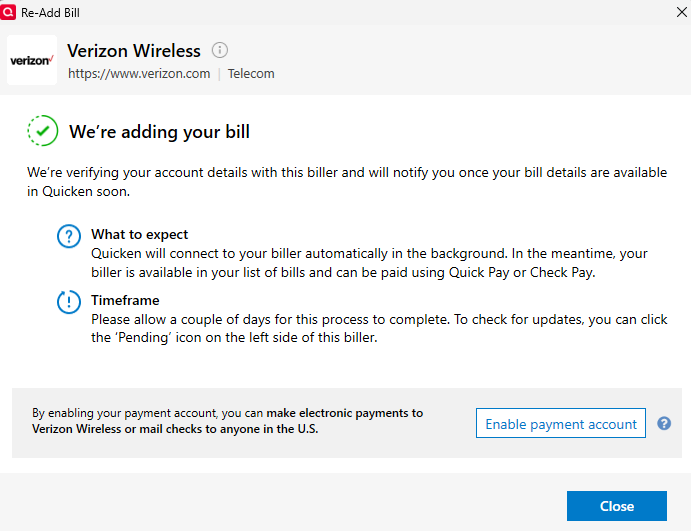Click the What to expect heading
Viewport: 691px width, 531px height.
(x=139, y=235)
